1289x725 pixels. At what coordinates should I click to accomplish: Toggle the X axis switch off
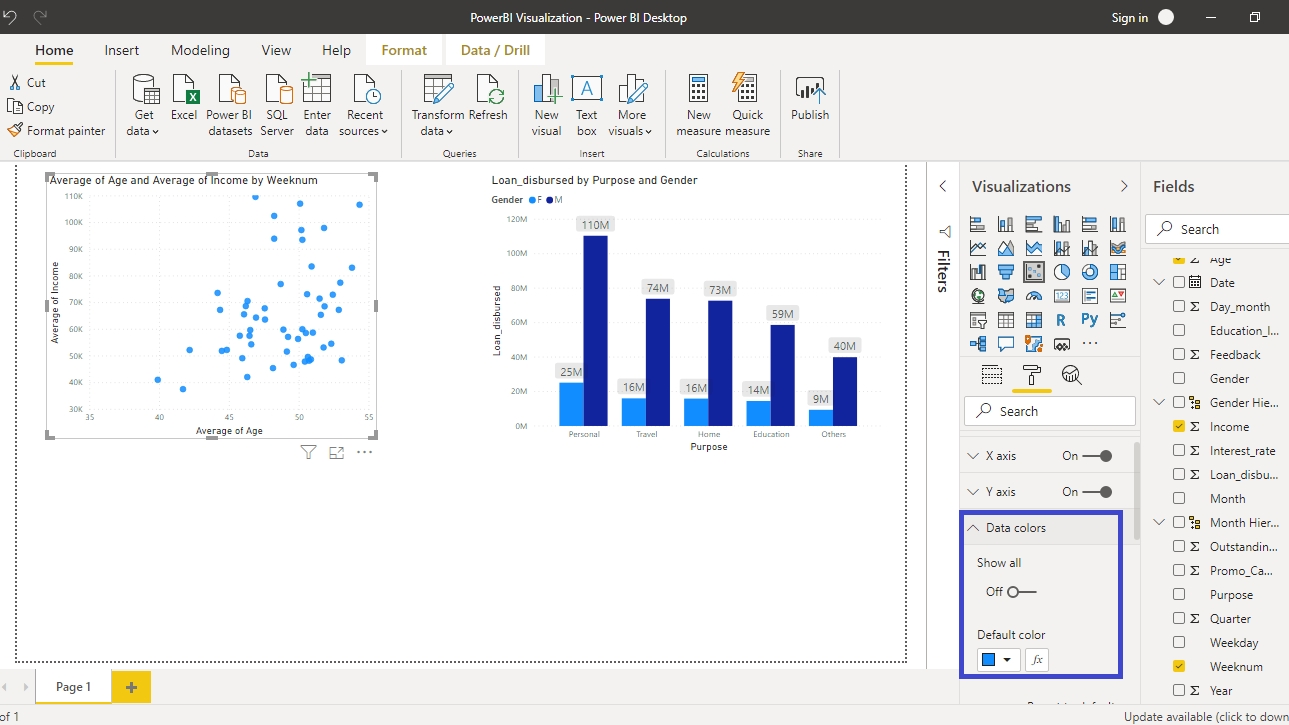1099,456
